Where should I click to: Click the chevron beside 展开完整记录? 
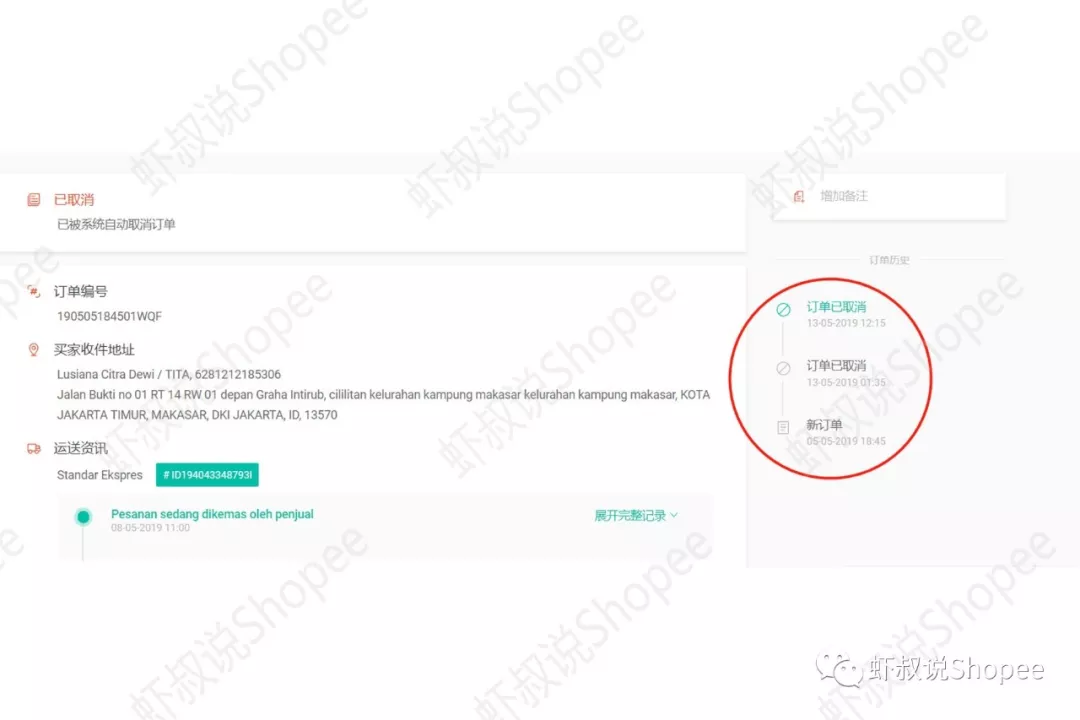coord(674,515)
